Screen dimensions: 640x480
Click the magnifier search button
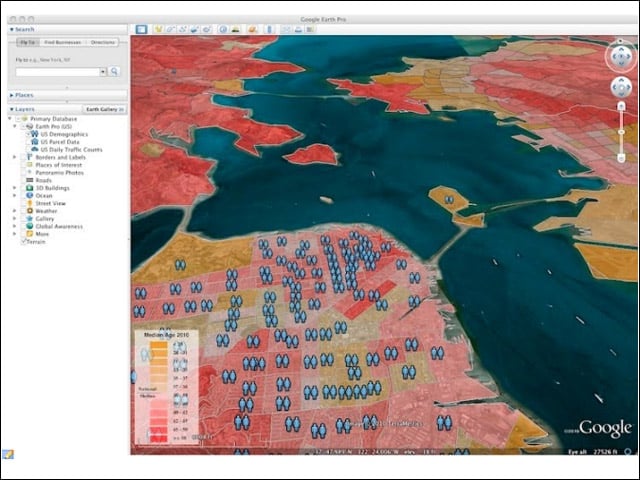114,71
